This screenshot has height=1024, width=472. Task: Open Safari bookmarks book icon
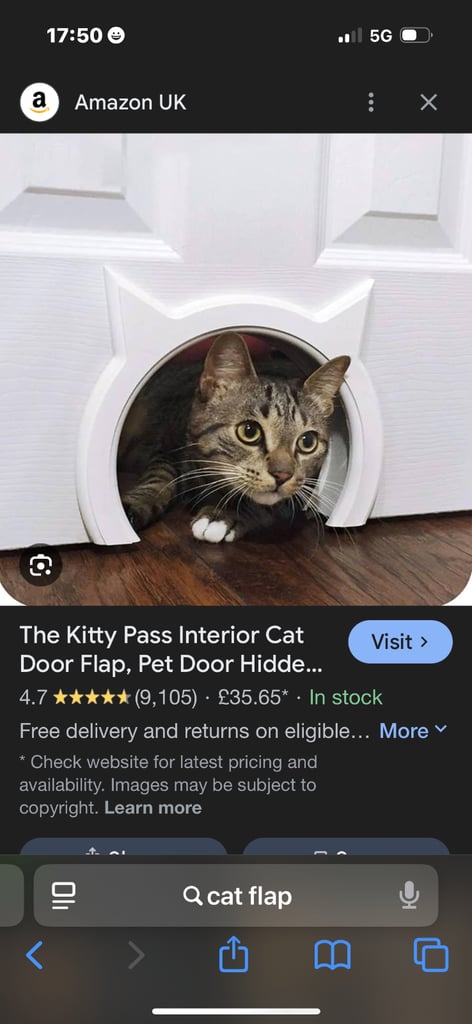click(x=332, y=955)
